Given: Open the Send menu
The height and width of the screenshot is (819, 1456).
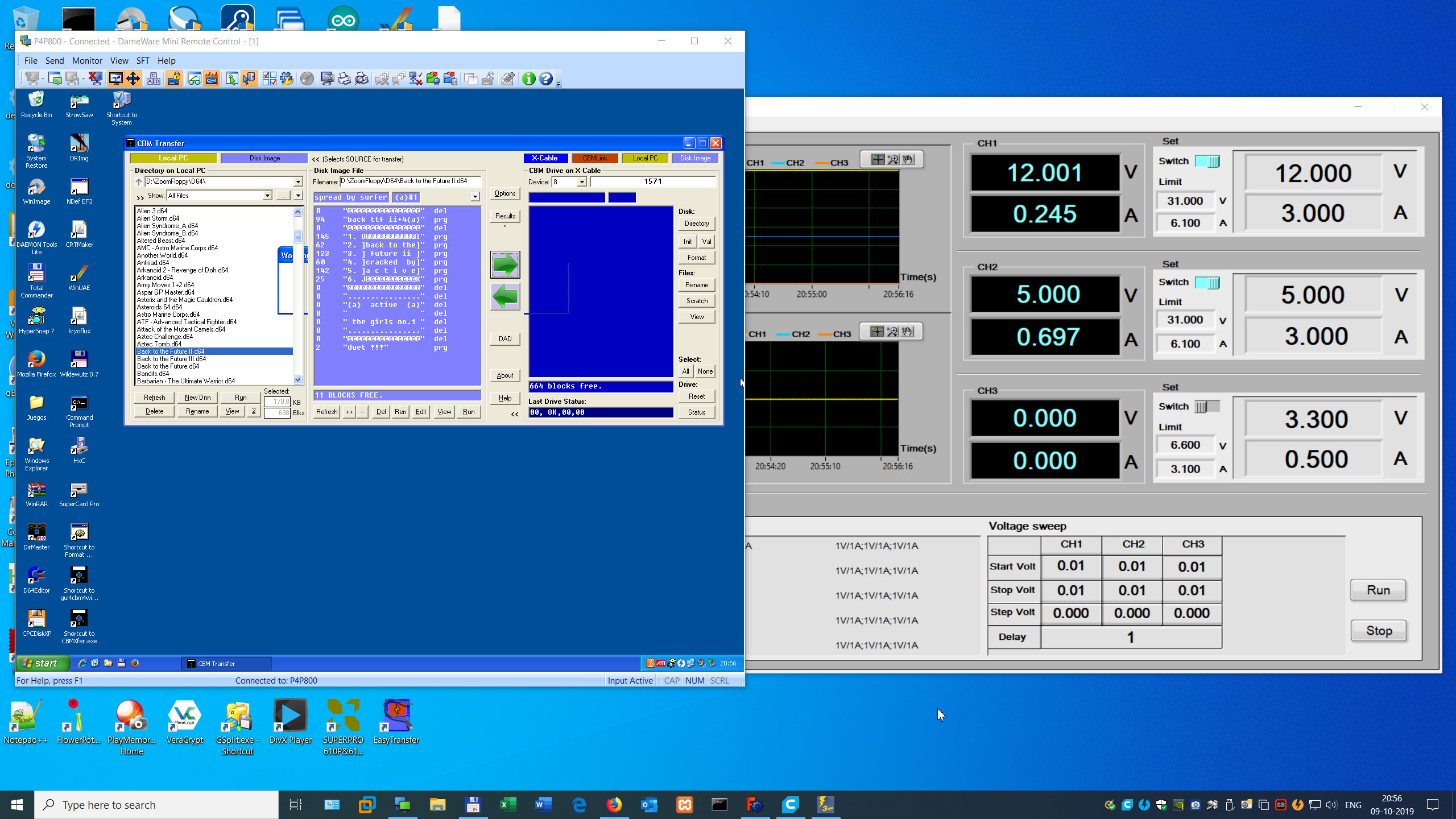Looking at the screenshot, I should [55, 60].
